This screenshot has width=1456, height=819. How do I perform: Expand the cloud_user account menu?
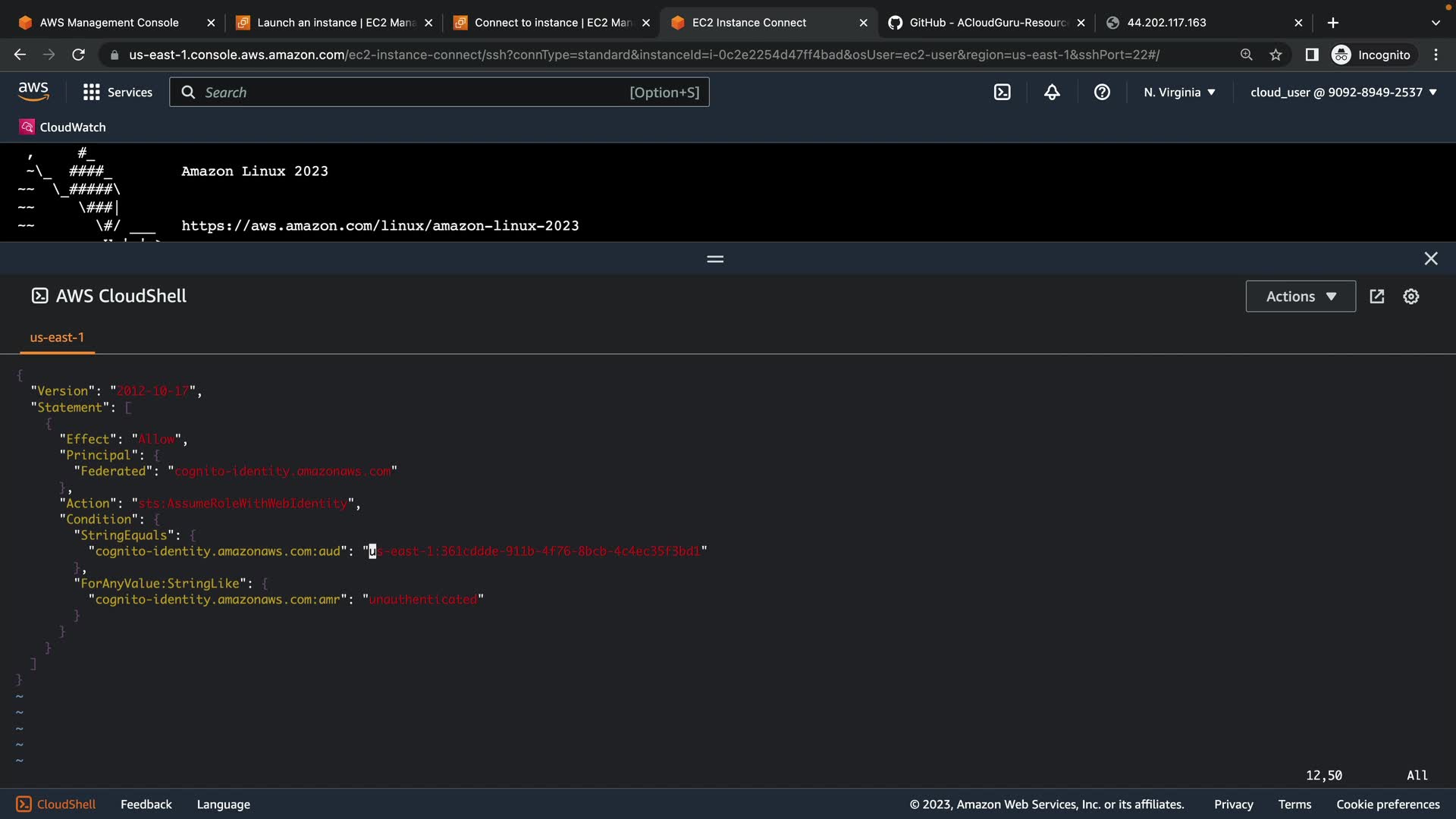[1343, 93]
